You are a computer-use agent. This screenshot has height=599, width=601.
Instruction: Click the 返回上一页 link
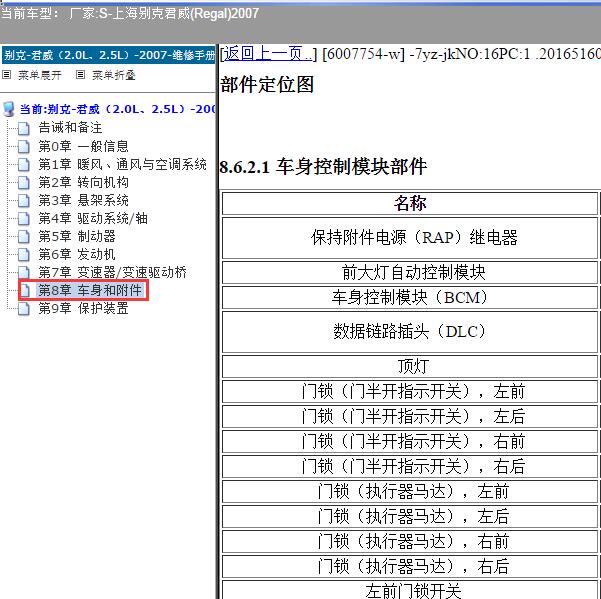[267, 54]
